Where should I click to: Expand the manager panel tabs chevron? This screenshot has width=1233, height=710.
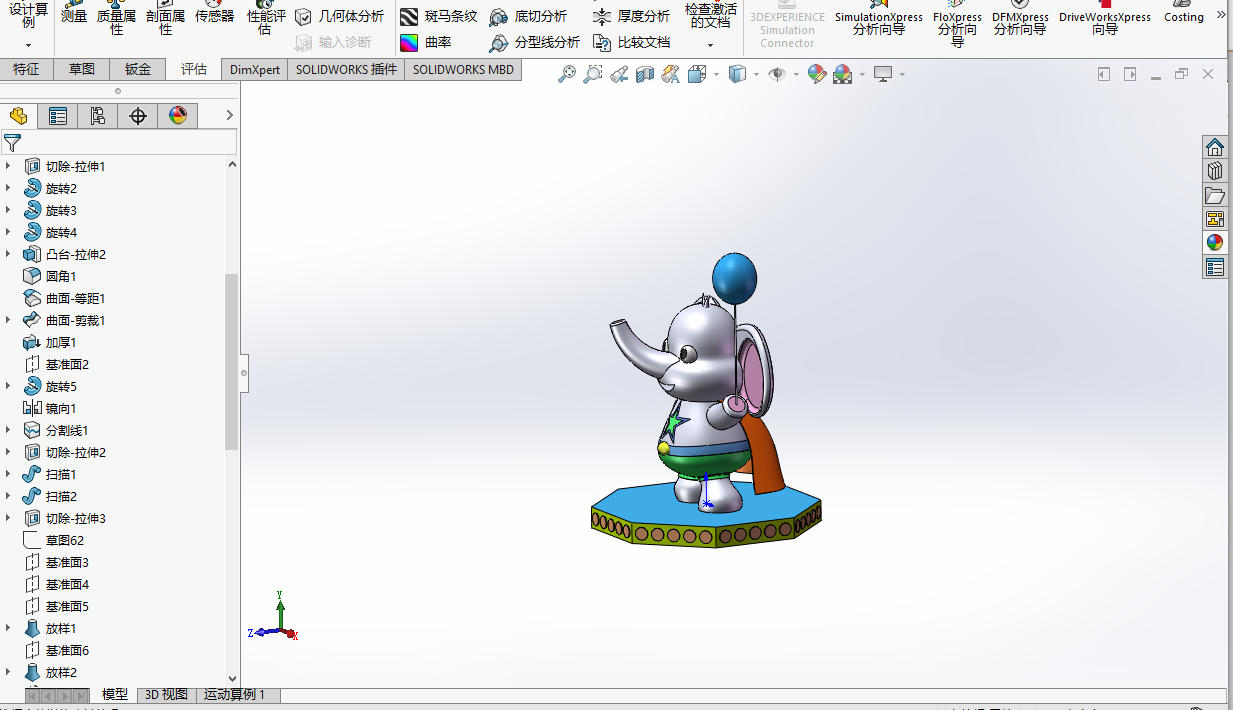click(x=229, y=116)
